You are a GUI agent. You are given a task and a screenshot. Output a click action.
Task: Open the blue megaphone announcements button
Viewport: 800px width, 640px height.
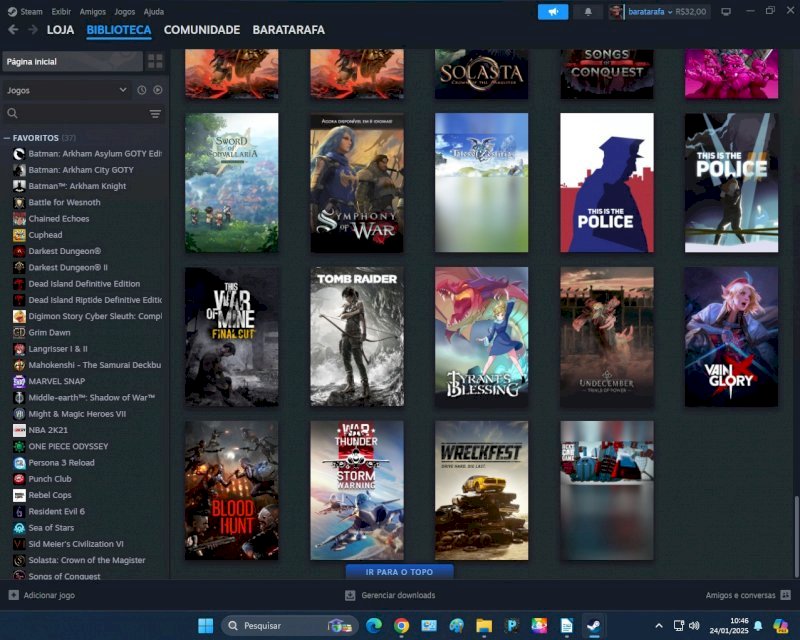pos(553,11)
